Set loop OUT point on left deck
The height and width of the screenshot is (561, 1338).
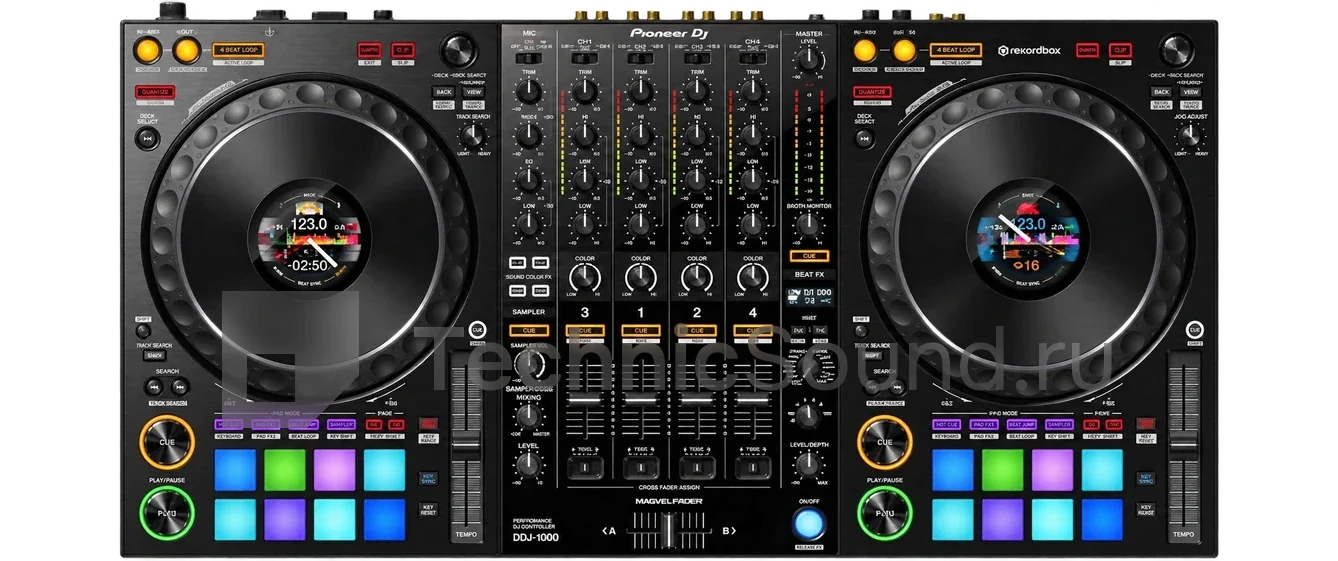point(186,50)
